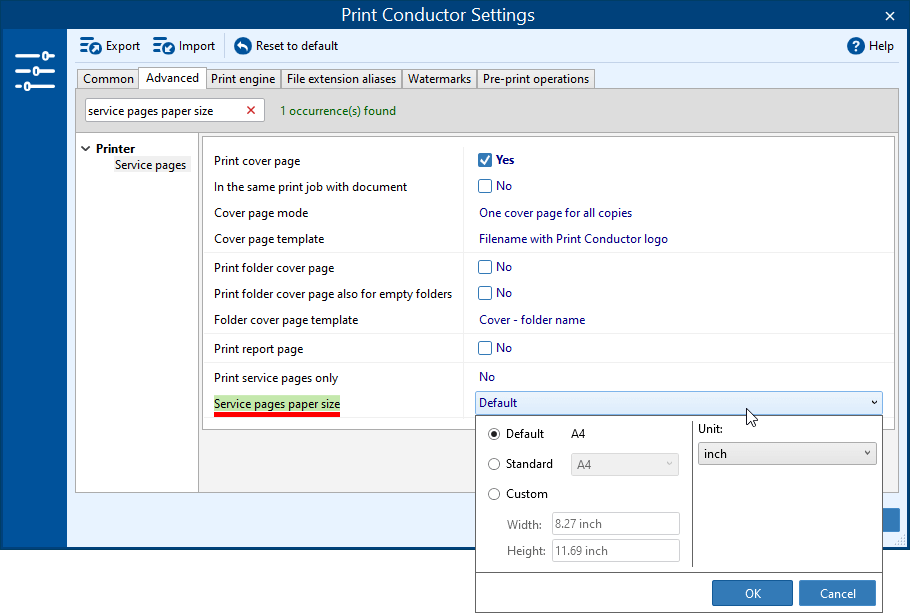Enable Print folder cover page checkbox

click(485, 267)
